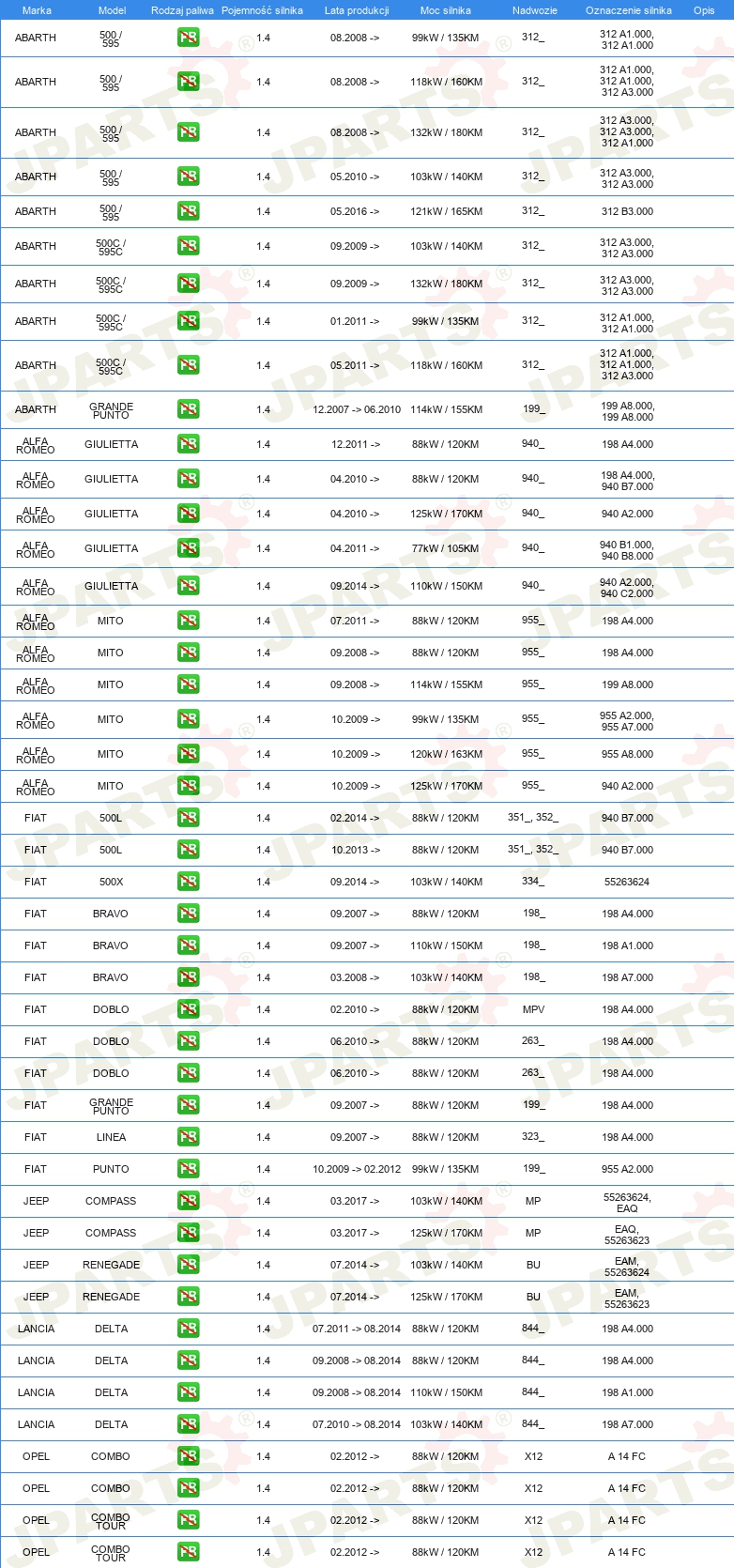Click fuel icon in Jeep Renegade 125kW row
The height and width of the screenshot is (1568, 734).
[188, 1297]
